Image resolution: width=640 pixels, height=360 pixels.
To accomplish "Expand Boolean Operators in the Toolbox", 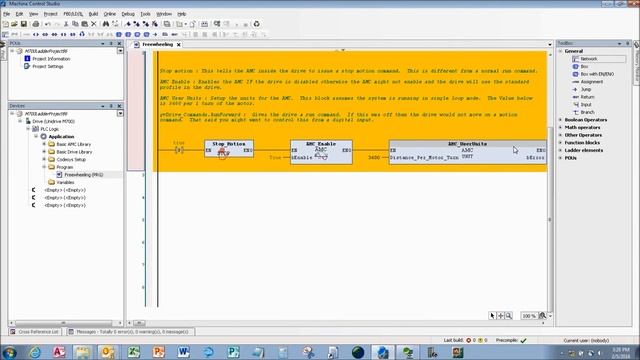I will pyautogui.click(x=561, y=120).
